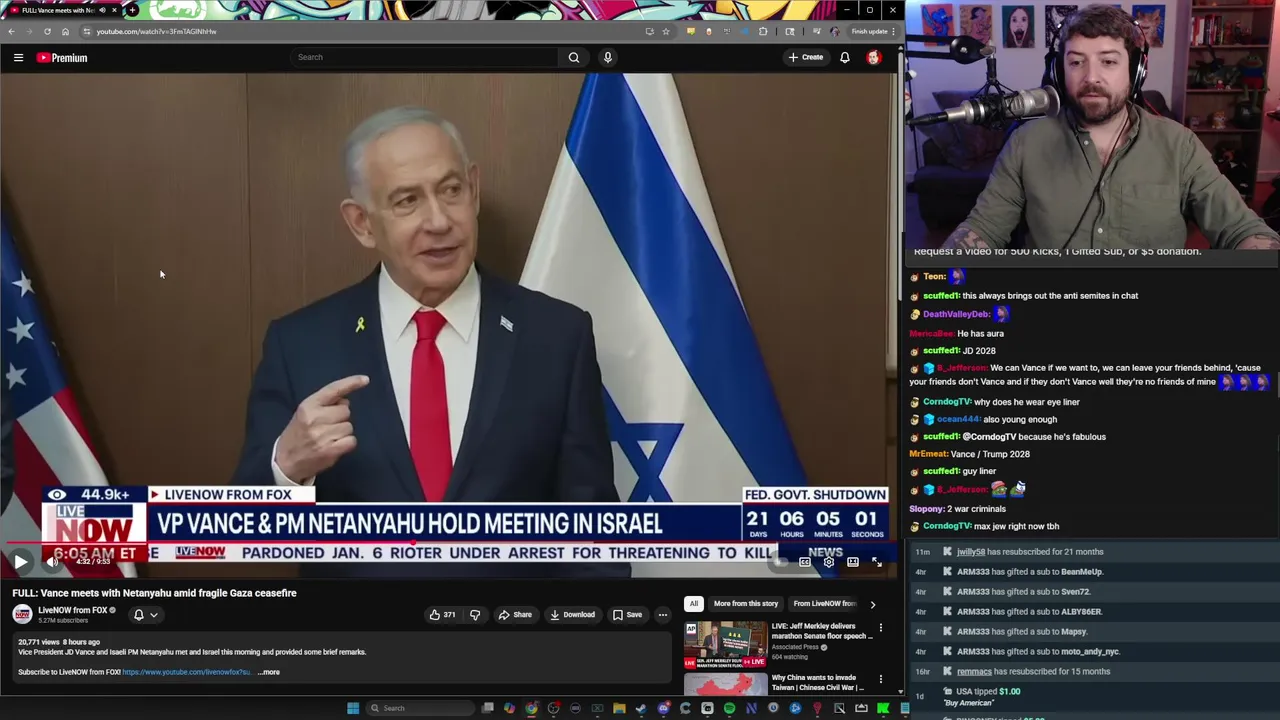Open remmacs subscriber link in events

[974, 672]
